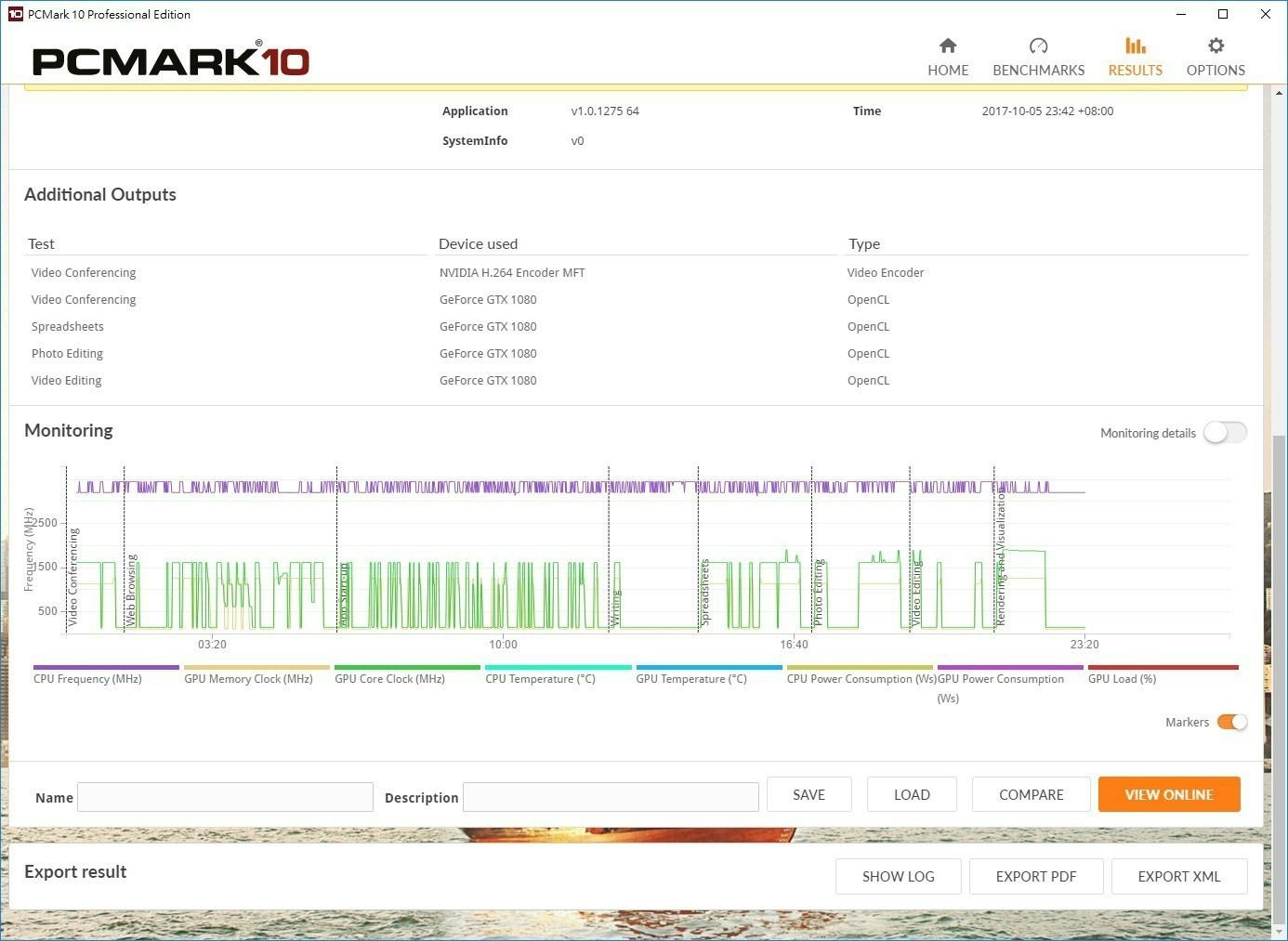1288x941 pixels.
Task: Click the SAVE button
Action: click(808, 794)
